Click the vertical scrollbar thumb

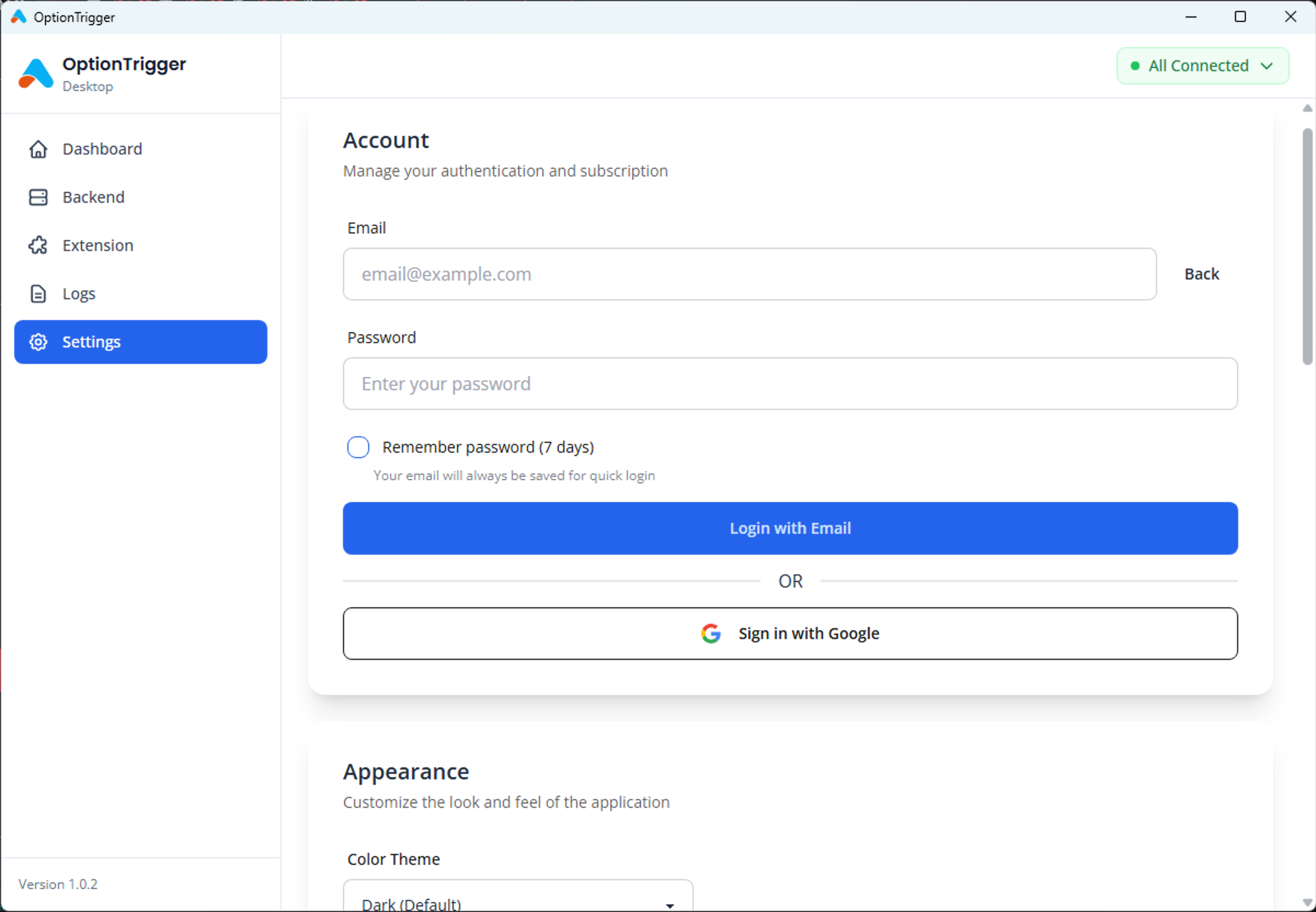tap(1307, 247)
